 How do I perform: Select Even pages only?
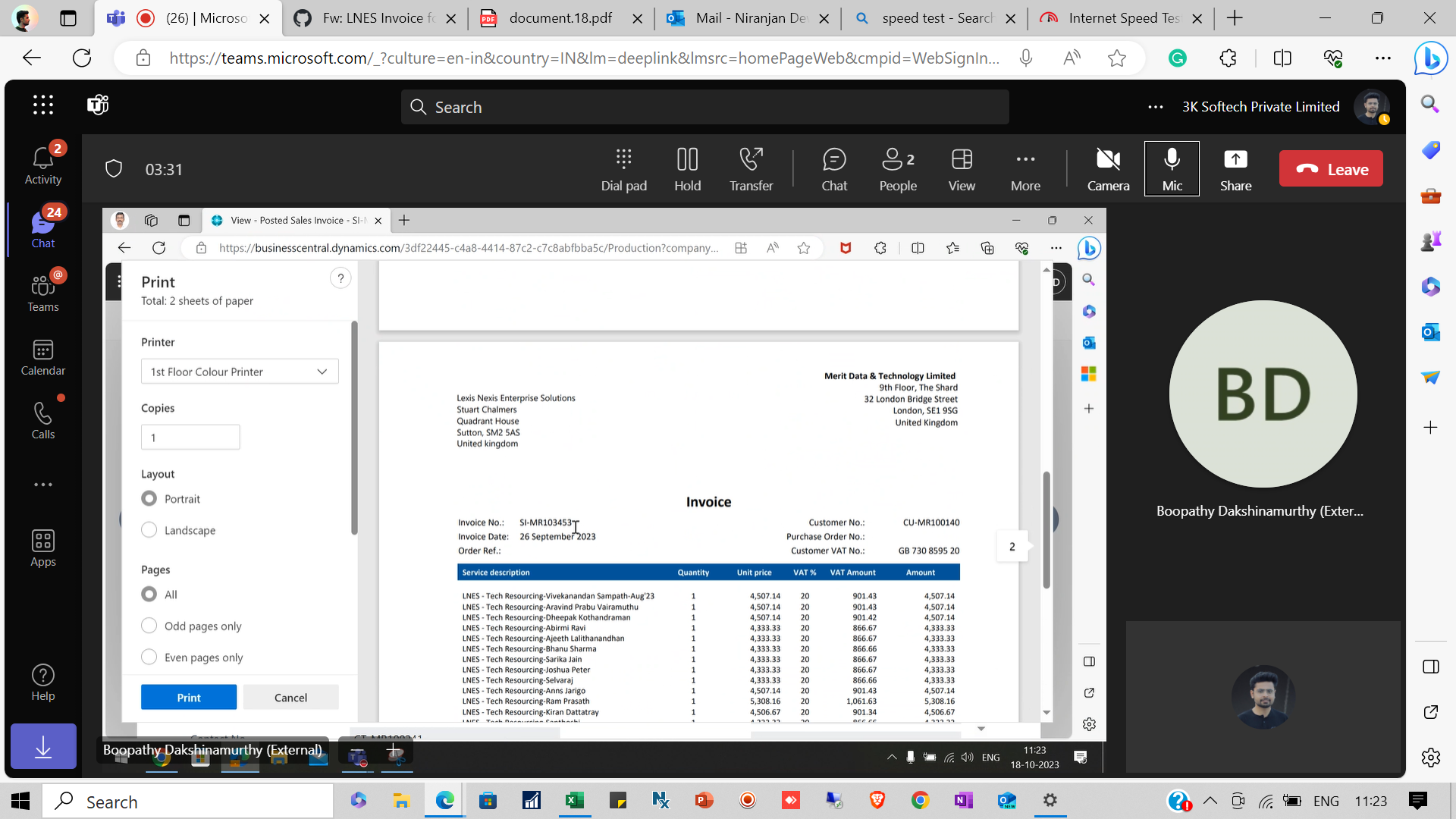tap(149, 657)
